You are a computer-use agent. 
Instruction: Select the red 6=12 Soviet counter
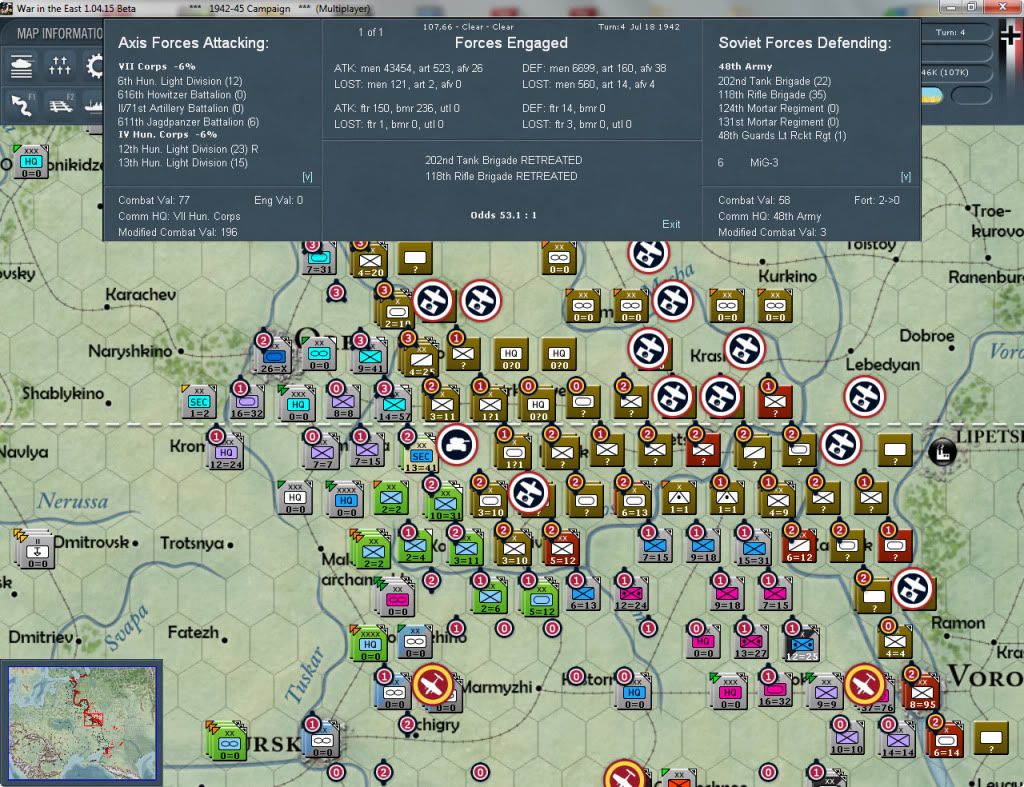coord(799,546)
